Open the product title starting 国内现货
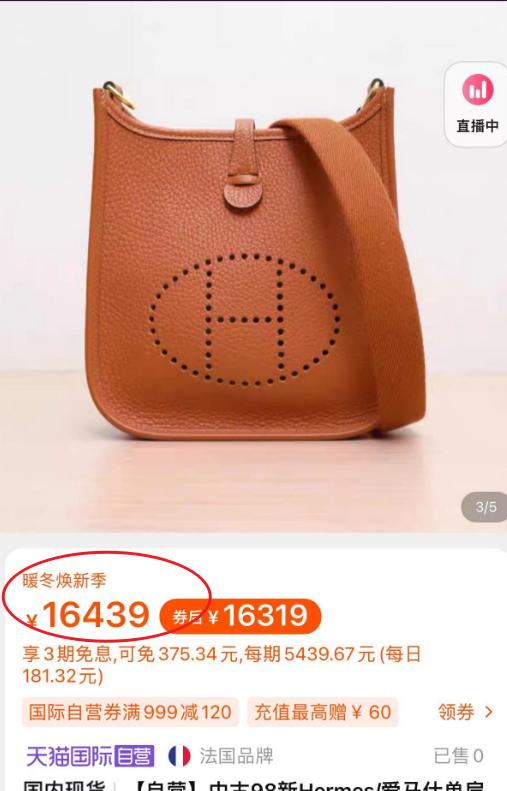 [253, 785]
